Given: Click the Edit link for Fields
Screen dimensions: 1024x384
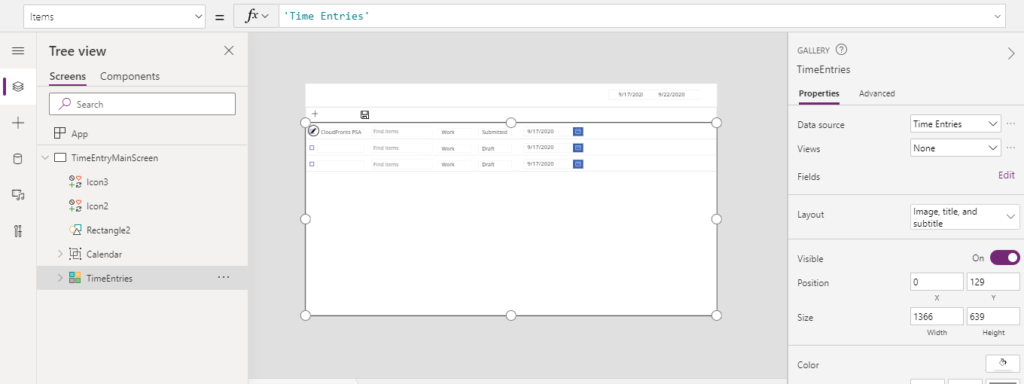Looking at the screenshot, I should pyautogui.click(x=1006, y=175).
